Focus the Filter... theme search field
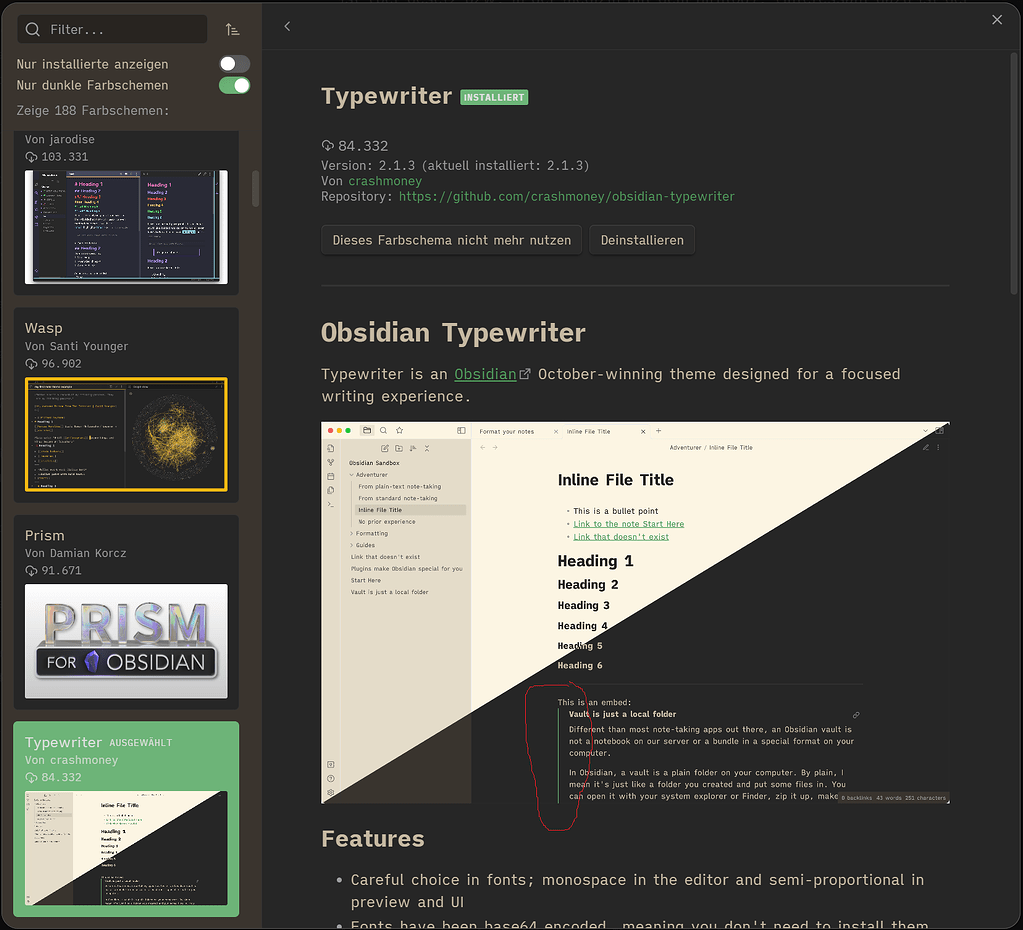1023x930 pixels. point(112,29)
